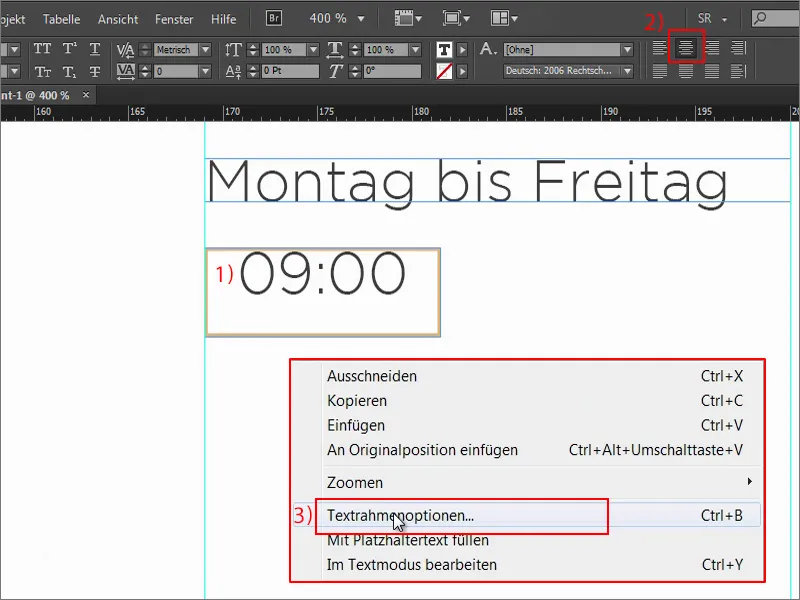Click the vertical scale icon
800x600 pixels.
233,49
